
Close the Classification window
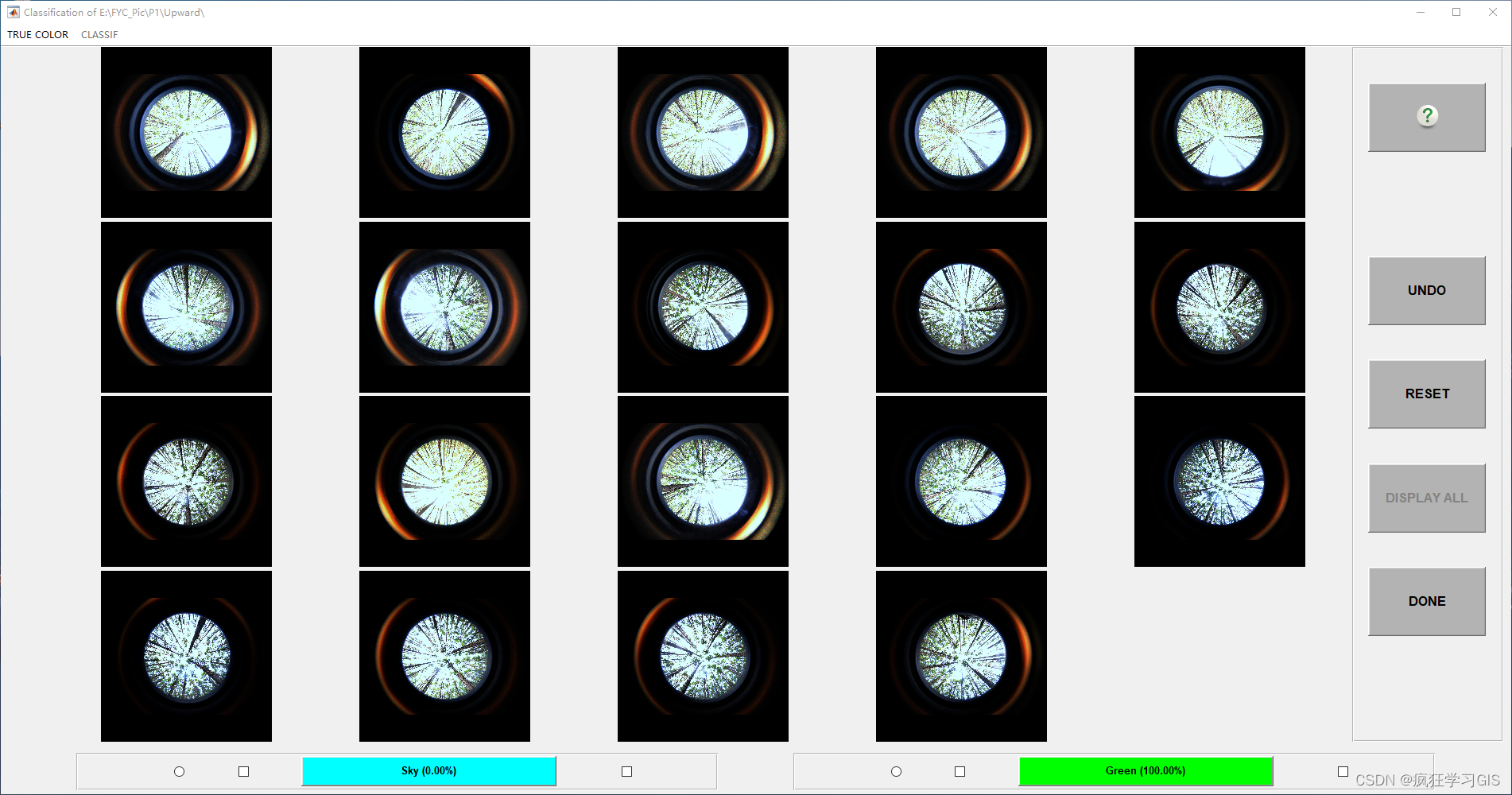tap(1493, 12)
